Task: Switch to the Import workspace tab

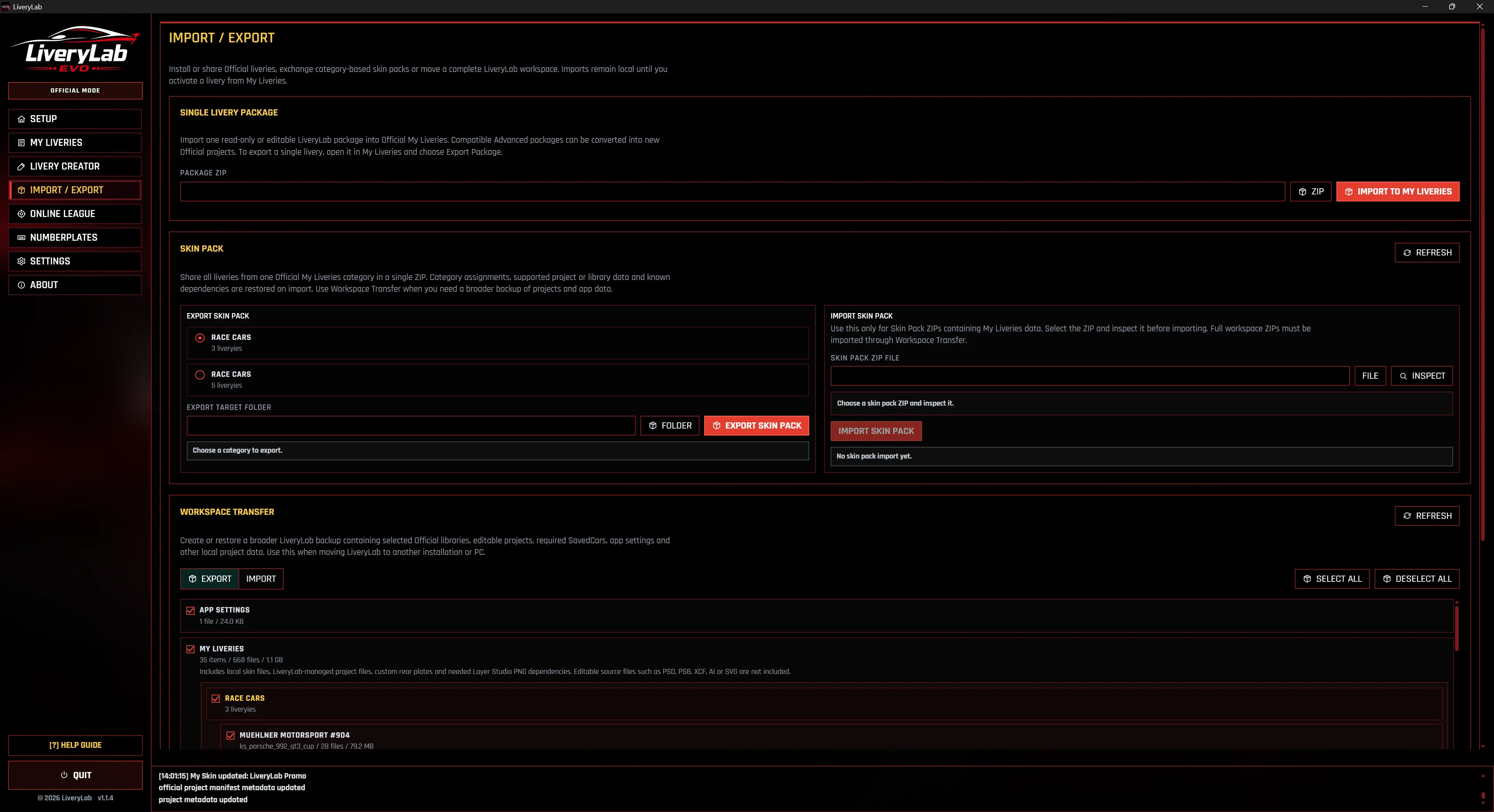Action: pos(261,579)
